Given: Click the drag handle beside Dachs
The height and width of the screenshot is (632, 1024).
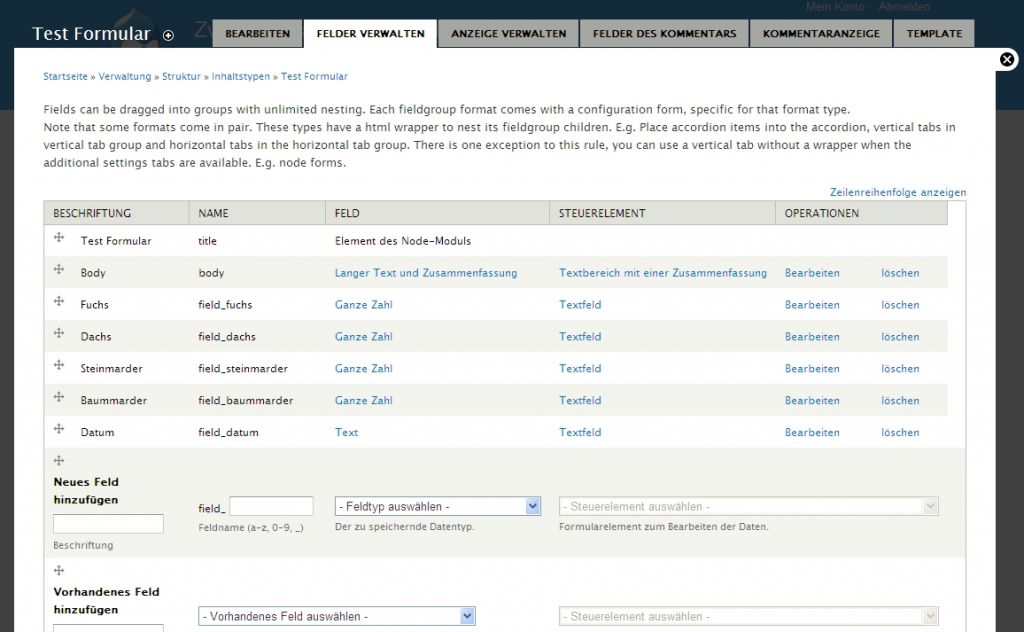Looking at the screenshot, I should (x=59, y=334).
